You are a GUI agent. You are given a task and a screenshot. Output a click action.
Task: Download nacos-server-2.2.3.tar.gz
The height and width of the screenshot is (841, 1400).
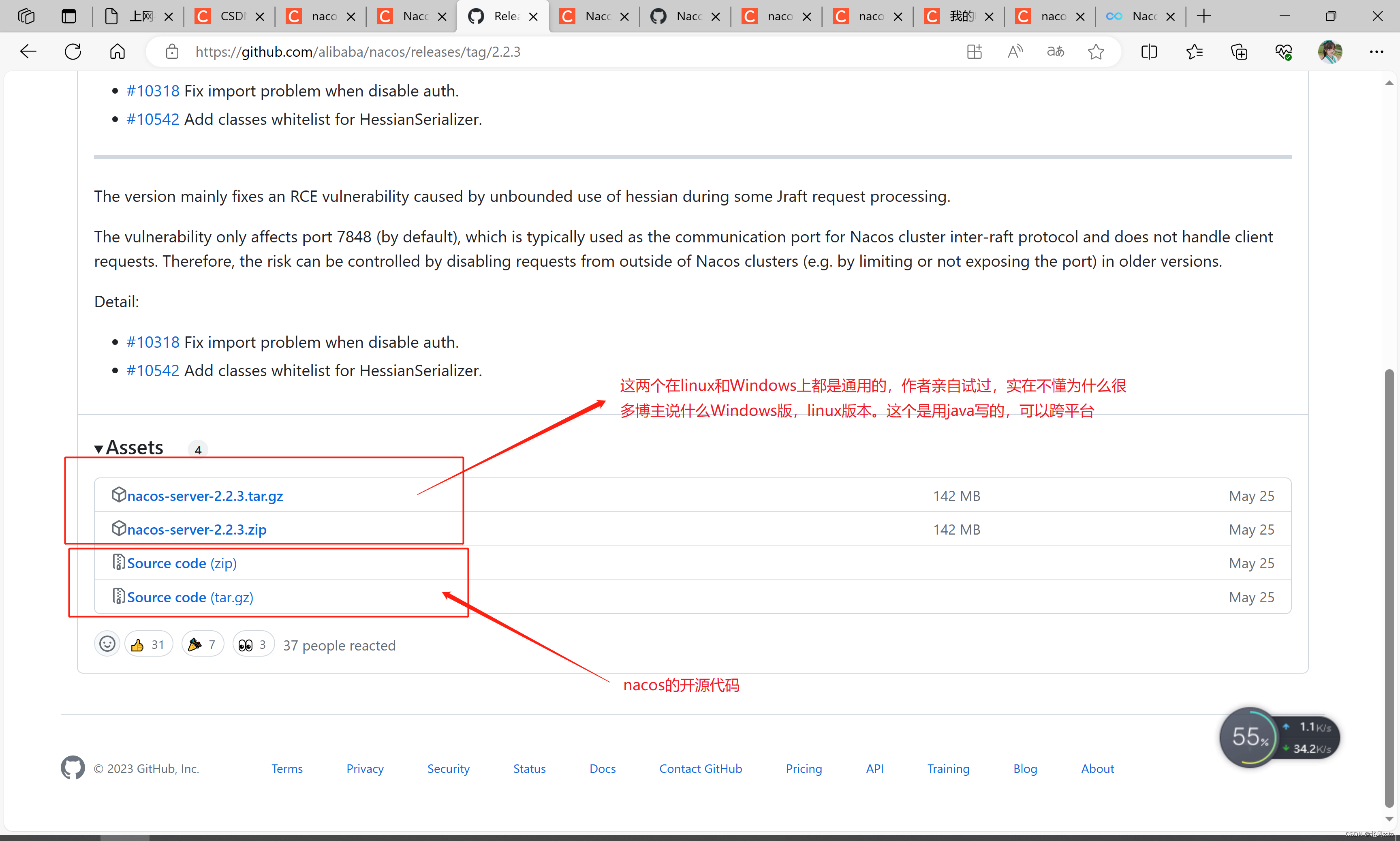[205, 495]
